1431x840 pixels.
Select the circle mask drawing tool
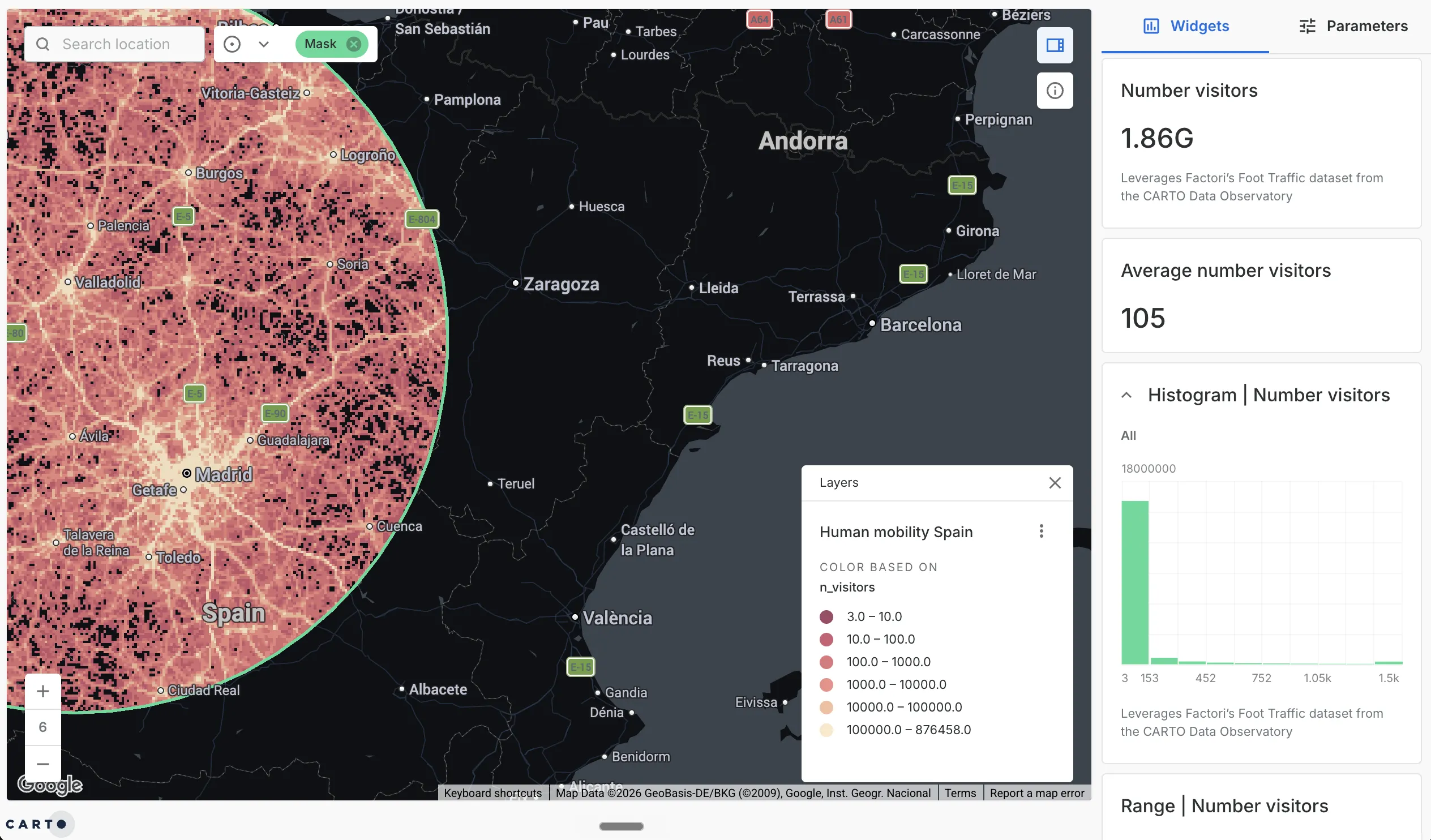click(232, 44)
